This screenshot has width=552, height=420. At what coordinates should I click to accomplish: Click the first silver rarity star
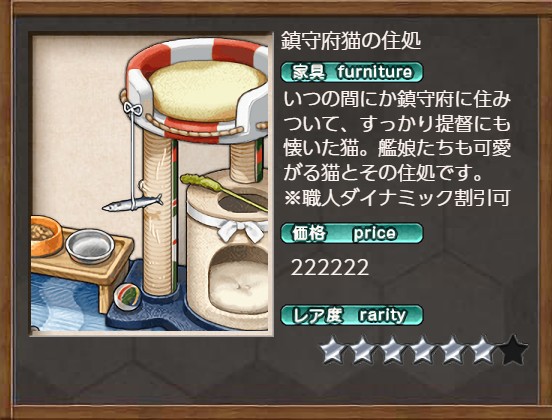tap(333, 349)
